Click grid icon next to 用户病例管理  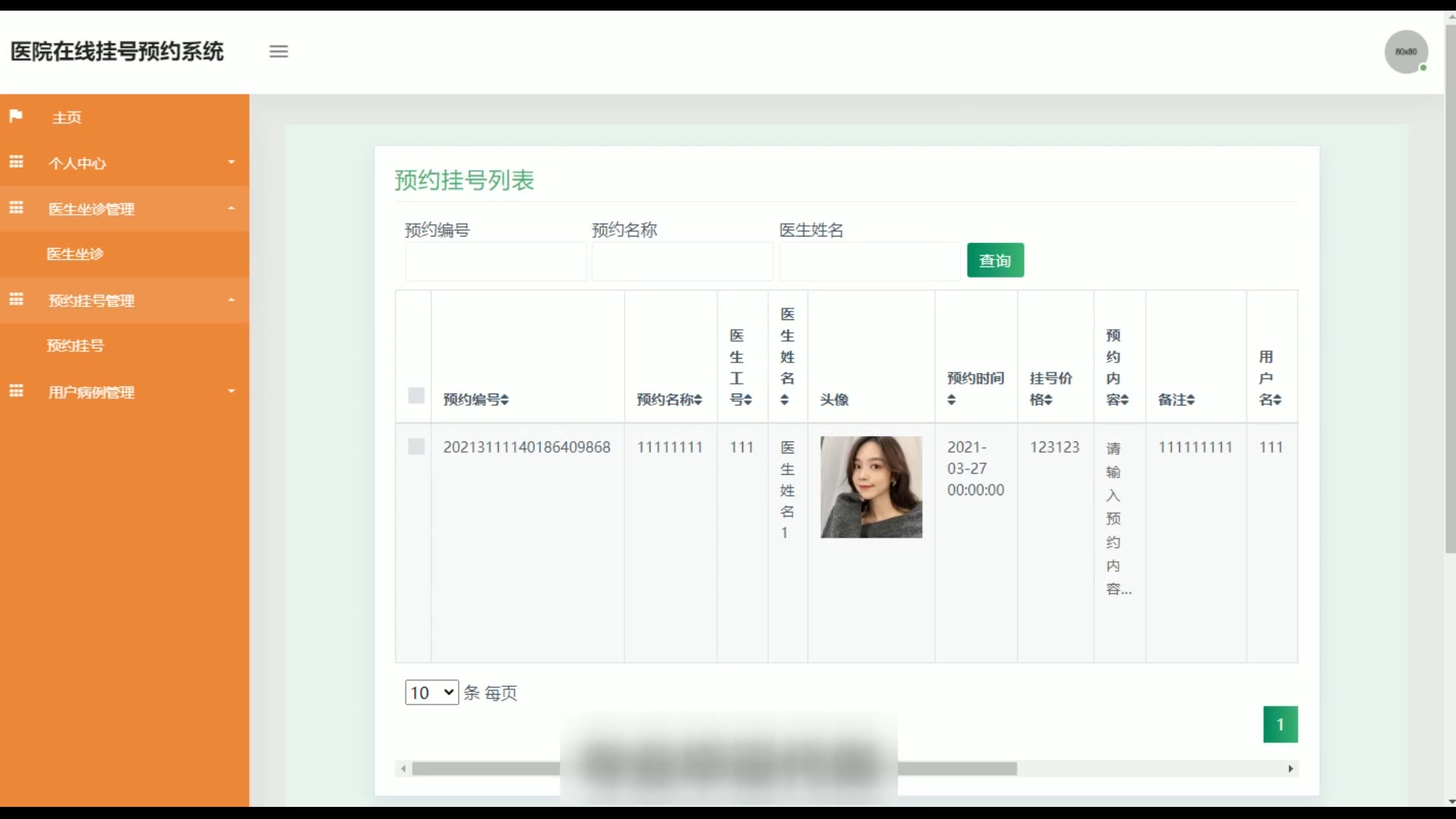(x=16, y=391)
